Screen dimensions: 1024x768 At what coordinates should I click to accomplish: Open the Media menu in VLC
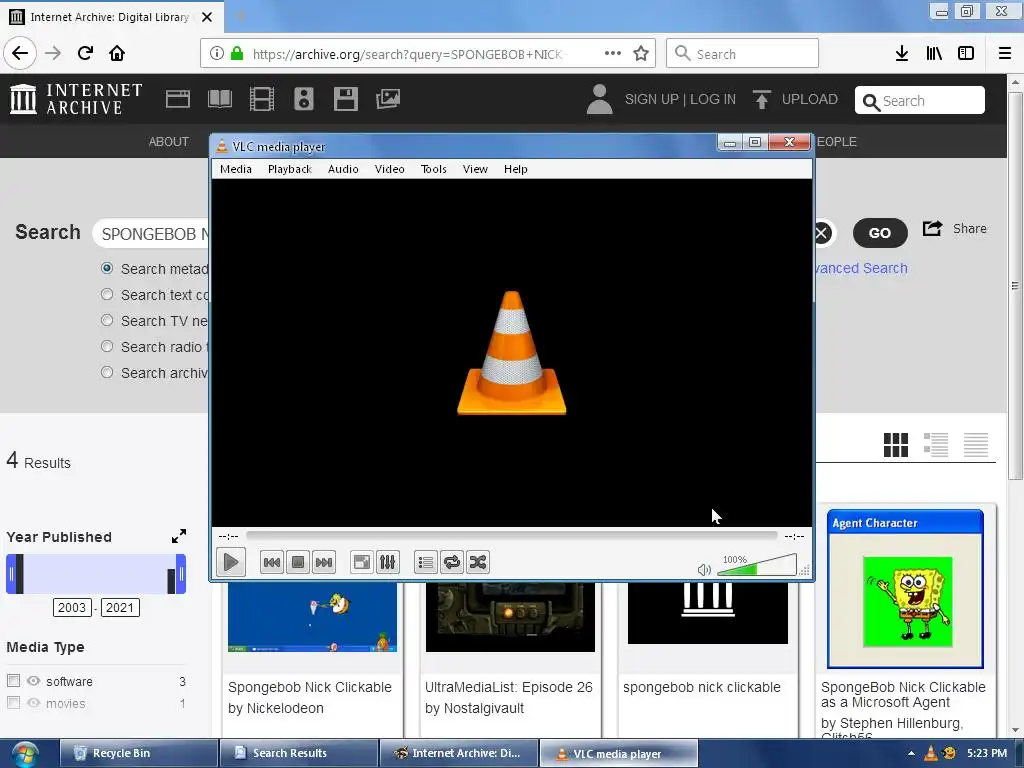coord(236,169)
